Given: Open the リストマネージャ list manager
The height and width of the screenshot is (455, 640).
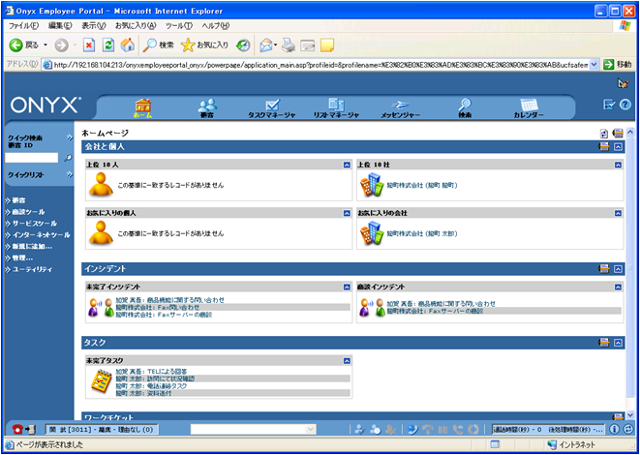Looking at the screenshot, I should pos(336,108).
